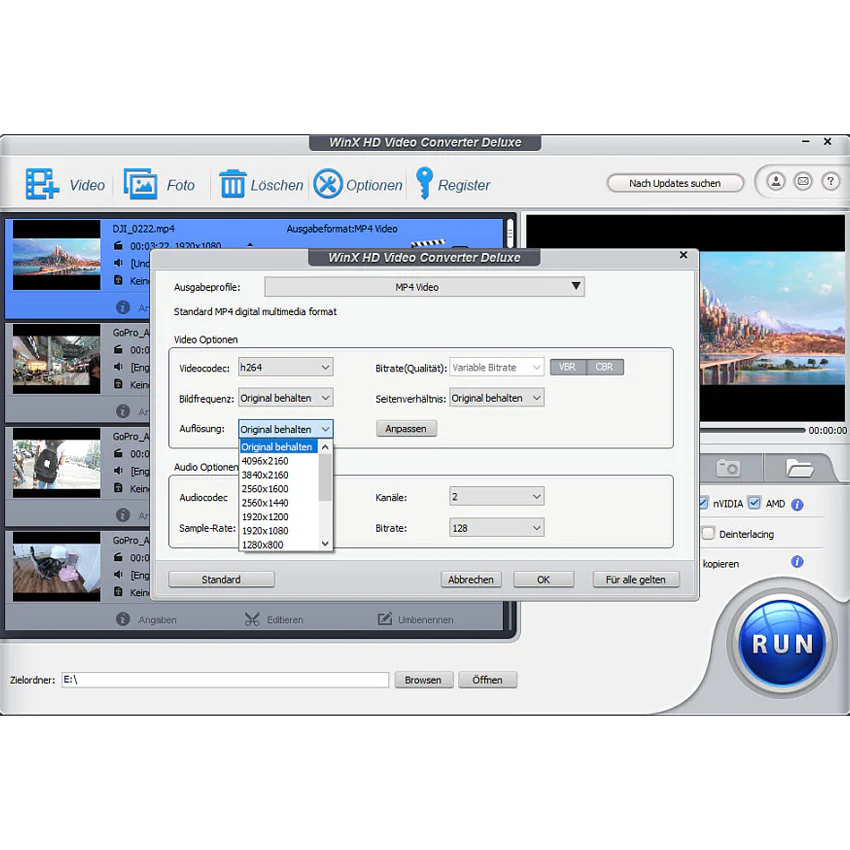850x850 pixels.
Task: Click the Anpassen button
Action: pos(406,429)
